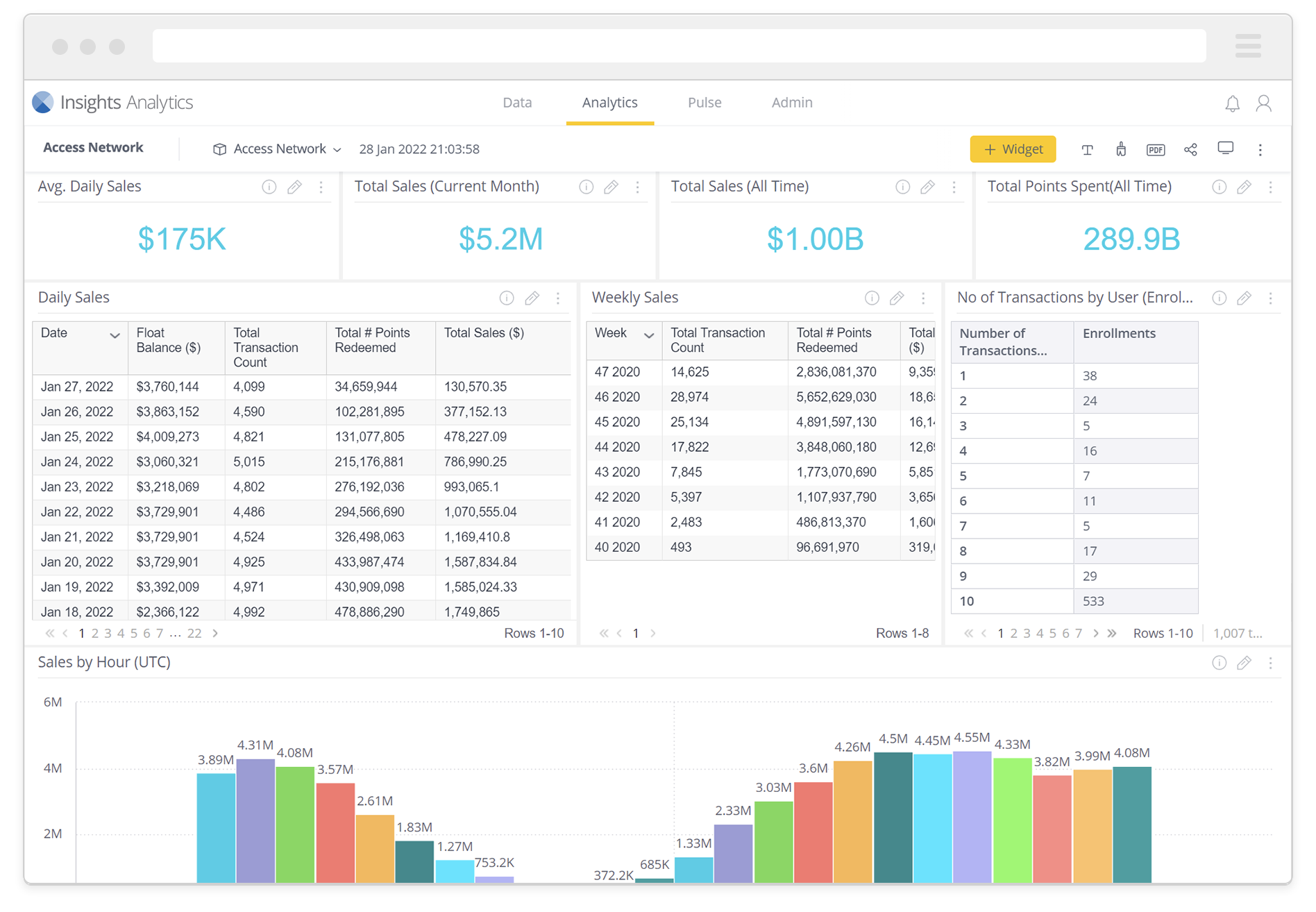Image resolution: width=1316 pixels, height=912 pixels.
Task: Select the Analytics tab
Action: tap(609, 103)
